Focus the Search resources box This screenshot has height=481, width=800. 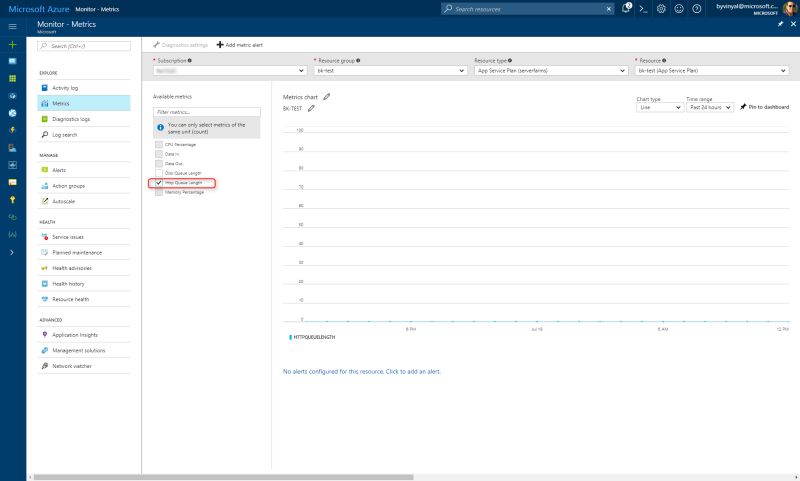tap(527, 9)
